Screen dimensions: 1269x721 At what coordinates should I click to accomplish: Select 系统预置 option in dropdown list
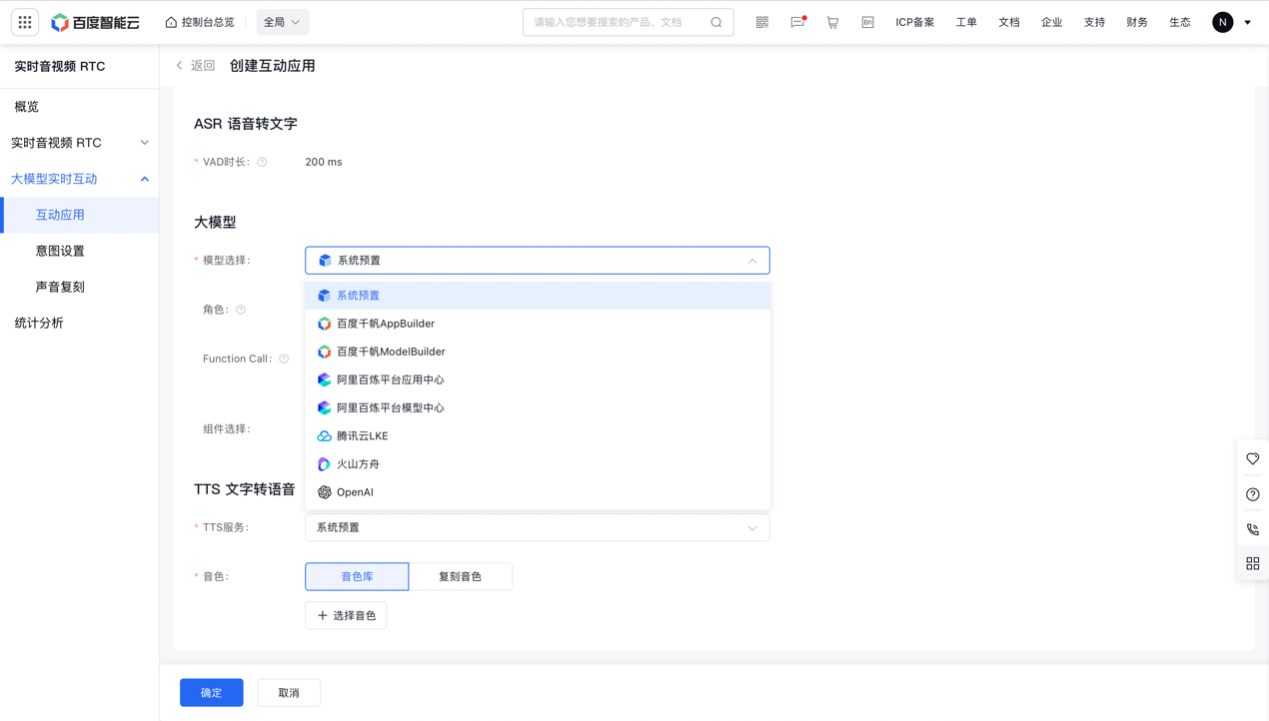pyautogui.click(x=537, y=296)
